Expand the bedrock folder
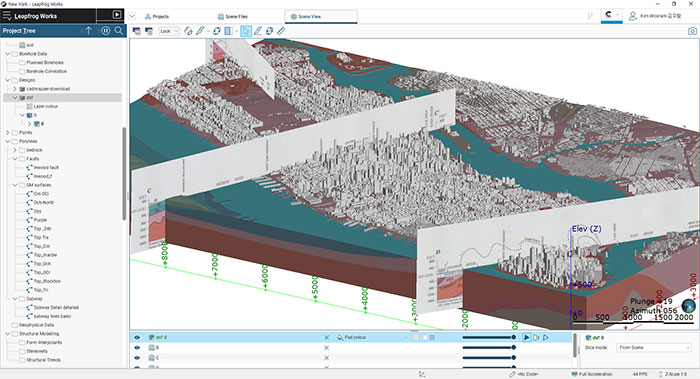This screenshot has width=700, height=379. 15,150
